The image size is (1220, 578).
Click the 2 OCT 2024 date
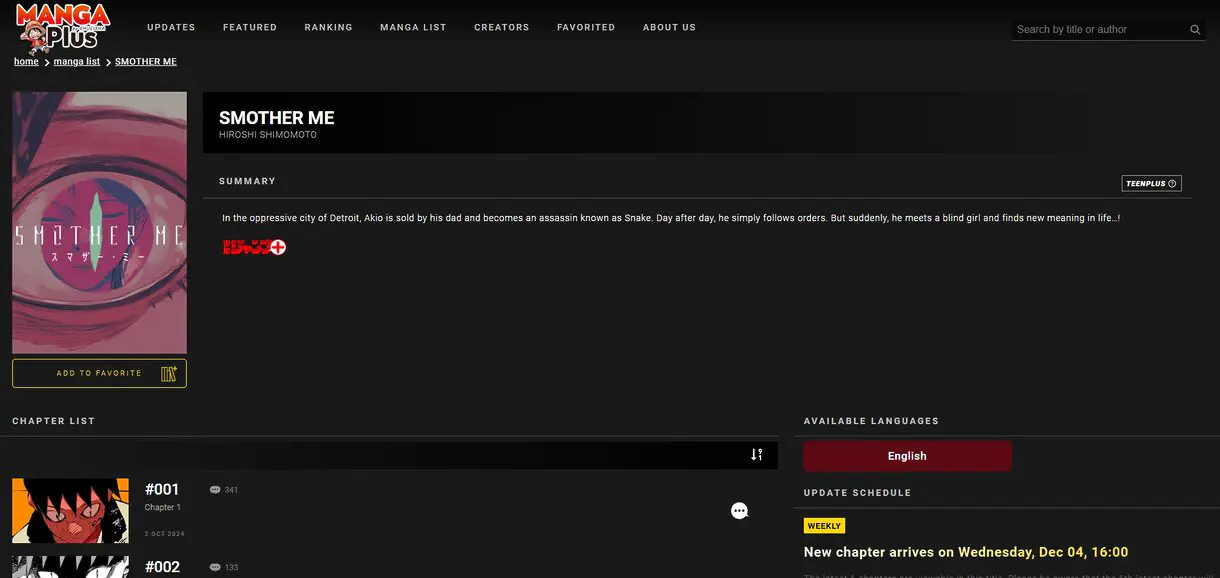pos(165,534)
